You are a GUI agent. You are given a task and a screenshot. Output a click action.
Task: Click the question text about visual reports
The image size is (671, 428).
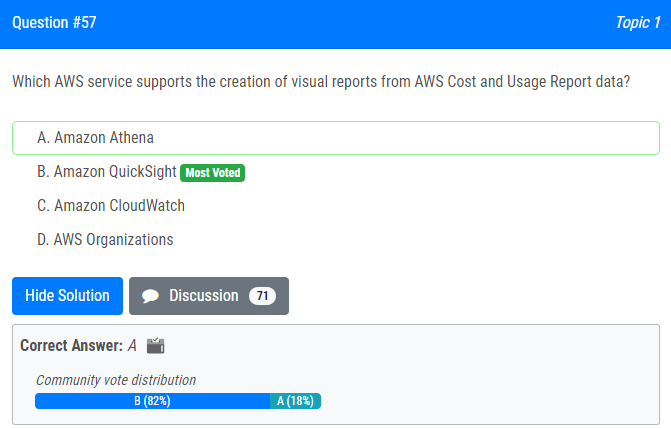click(321, 82)
